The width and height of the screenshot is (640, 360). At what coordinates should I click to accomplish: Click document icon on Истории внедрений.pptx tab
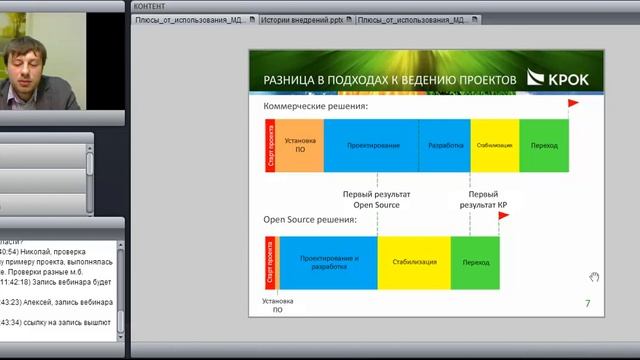349,19
